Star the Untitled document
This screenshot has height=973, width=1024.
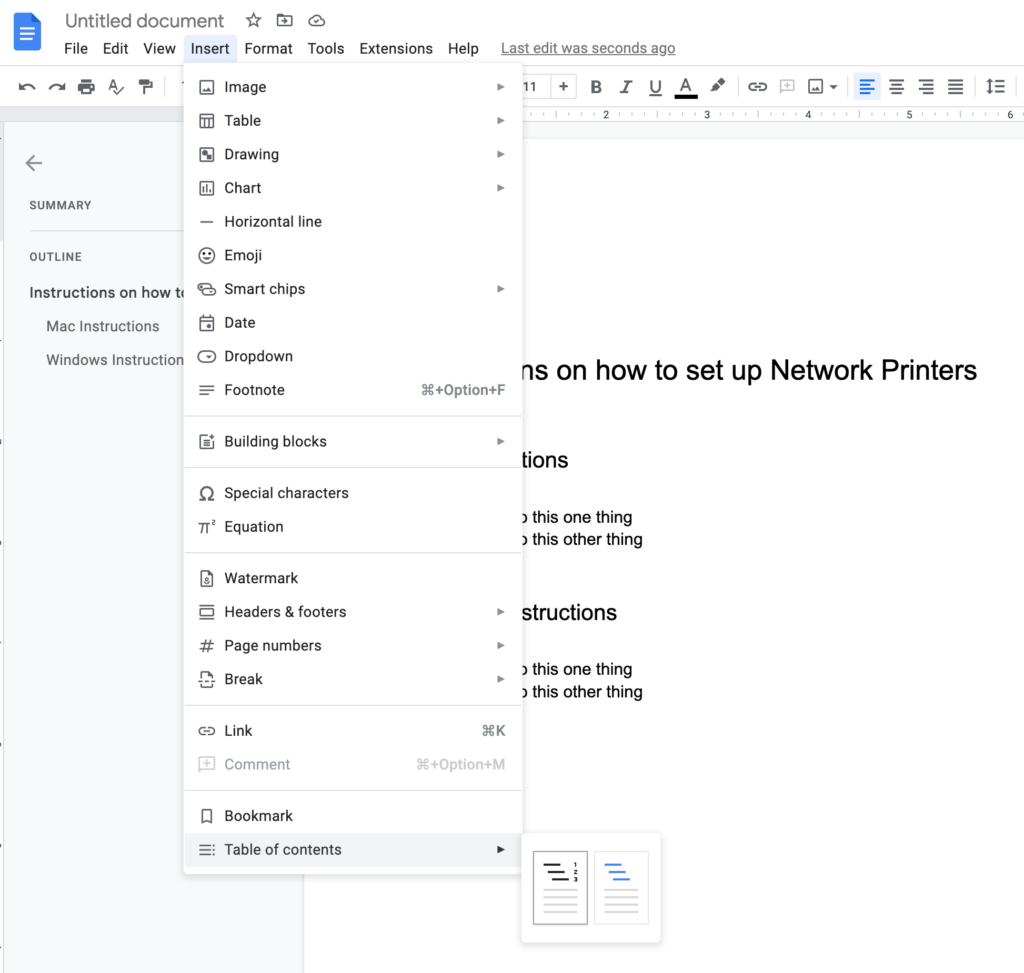[x=254, y=20]
